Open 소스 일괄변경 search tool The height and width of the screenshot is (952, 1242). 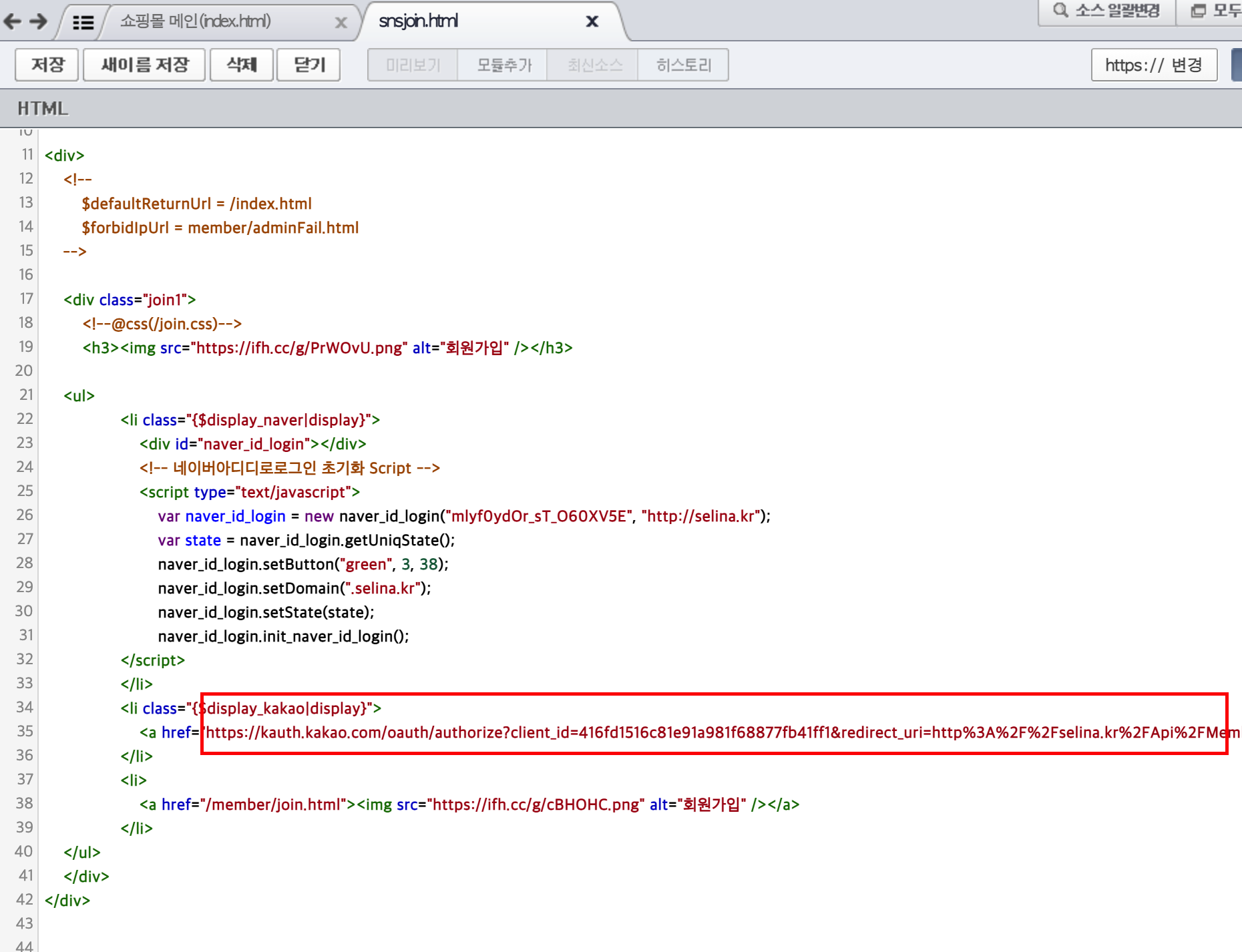(1106, 11)
